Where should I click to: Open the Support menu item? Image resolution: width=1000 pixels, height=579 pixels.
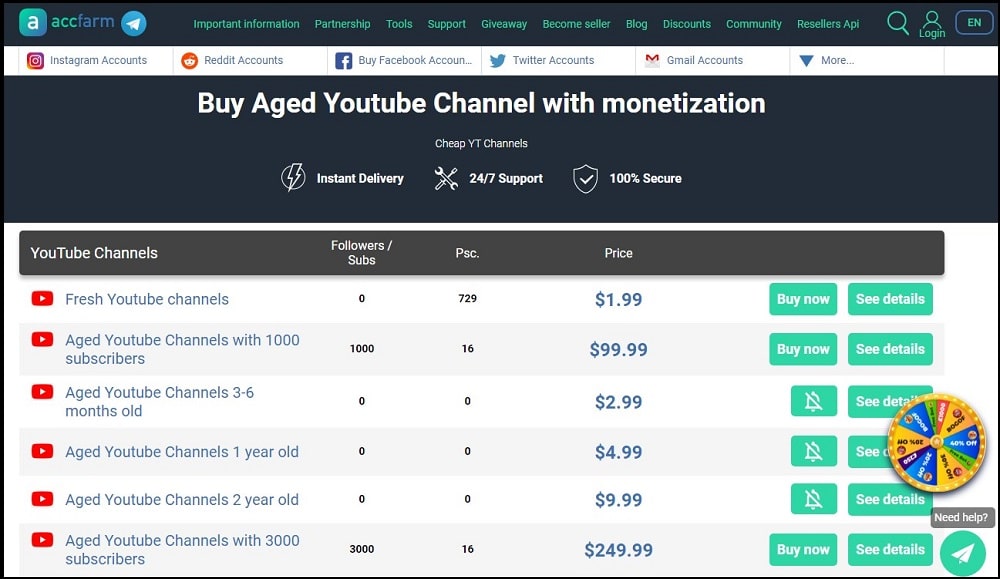(x=446, y=24)
